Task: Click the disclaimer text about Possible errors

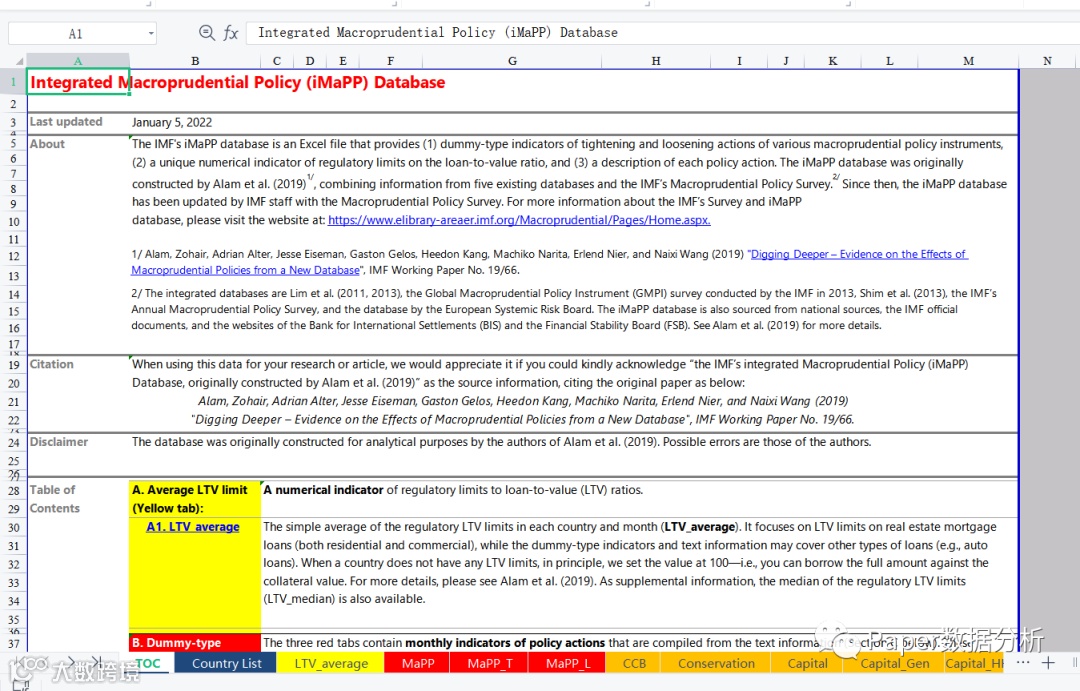Action: click(501, 442)
